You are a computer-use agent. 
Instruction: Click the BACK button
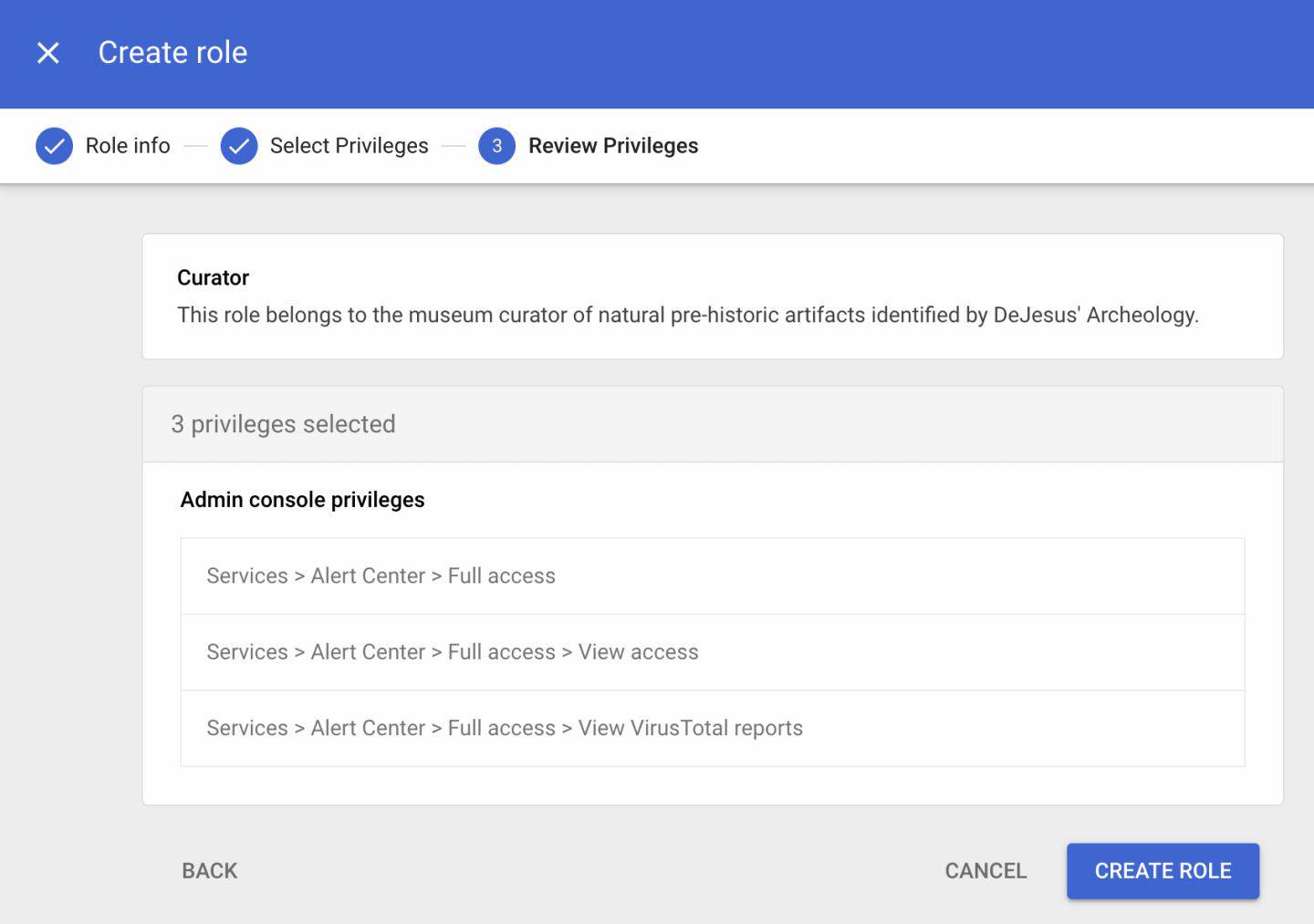click(208, 870)
